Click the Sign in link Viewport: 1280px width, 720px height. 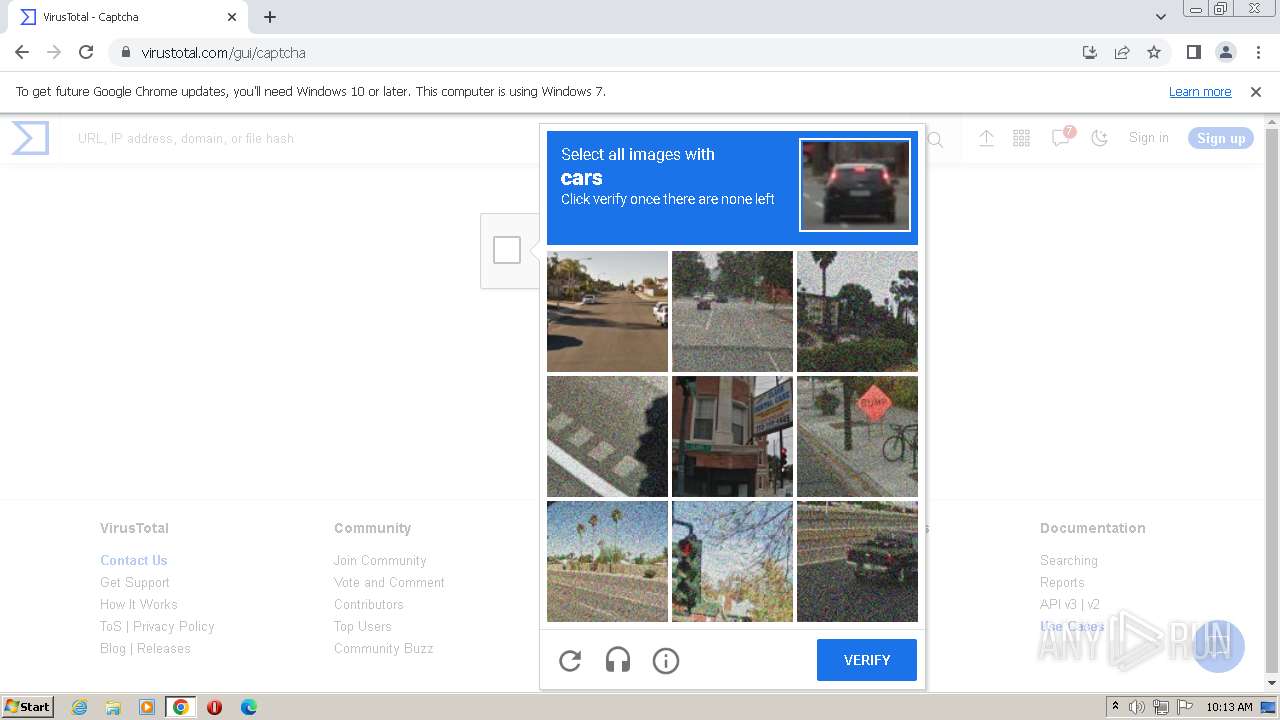pyautogui.click(x=1148, y=138)
